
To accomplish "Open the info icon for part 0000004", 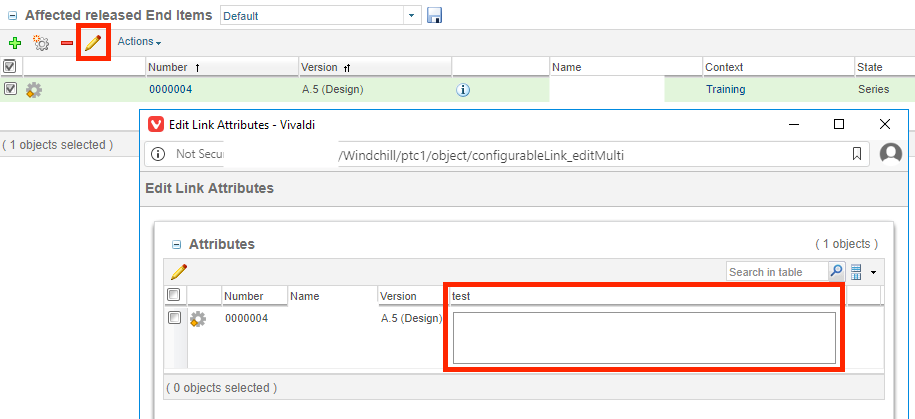I will click(463, 90).
